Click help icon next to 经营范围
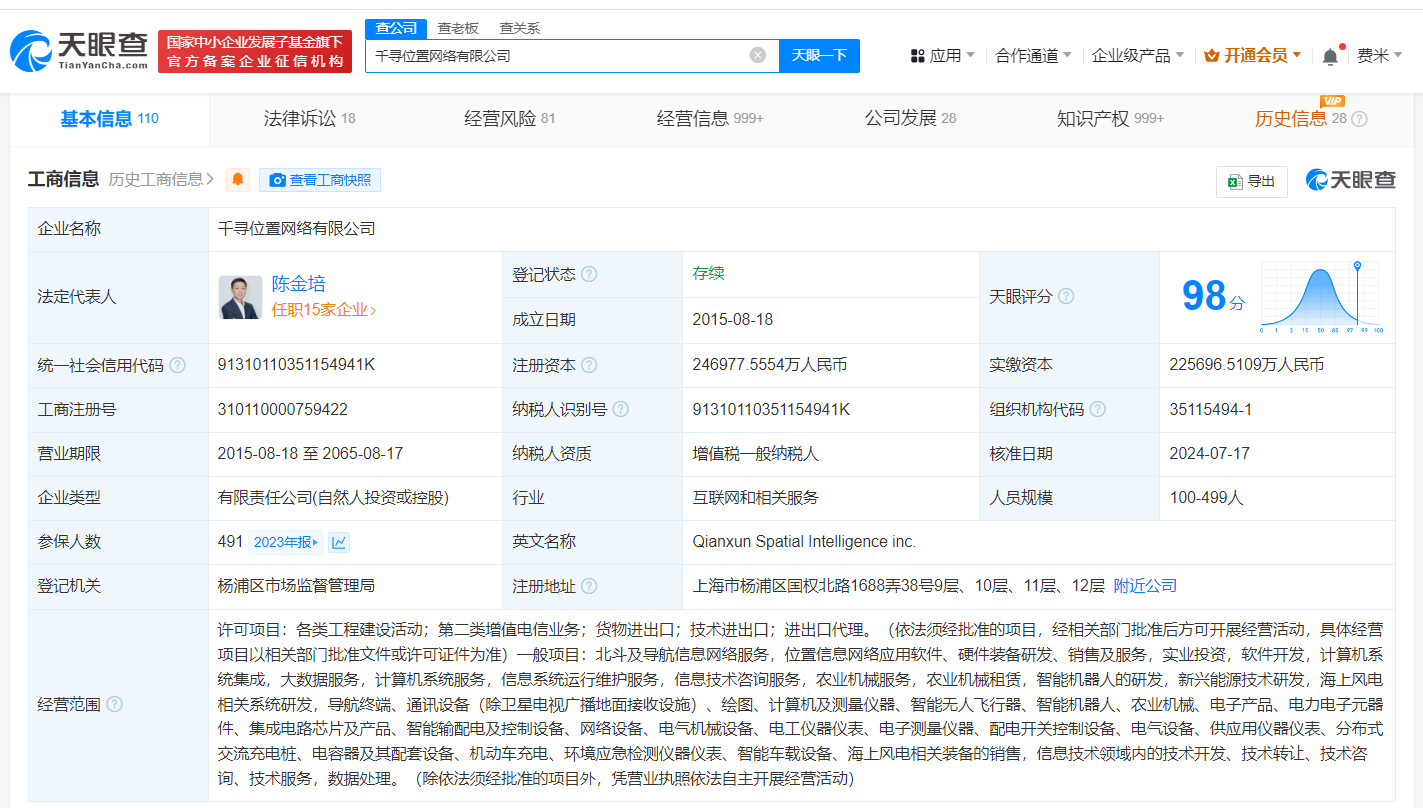Screen dimensions: 1423x808 [114, 704]
